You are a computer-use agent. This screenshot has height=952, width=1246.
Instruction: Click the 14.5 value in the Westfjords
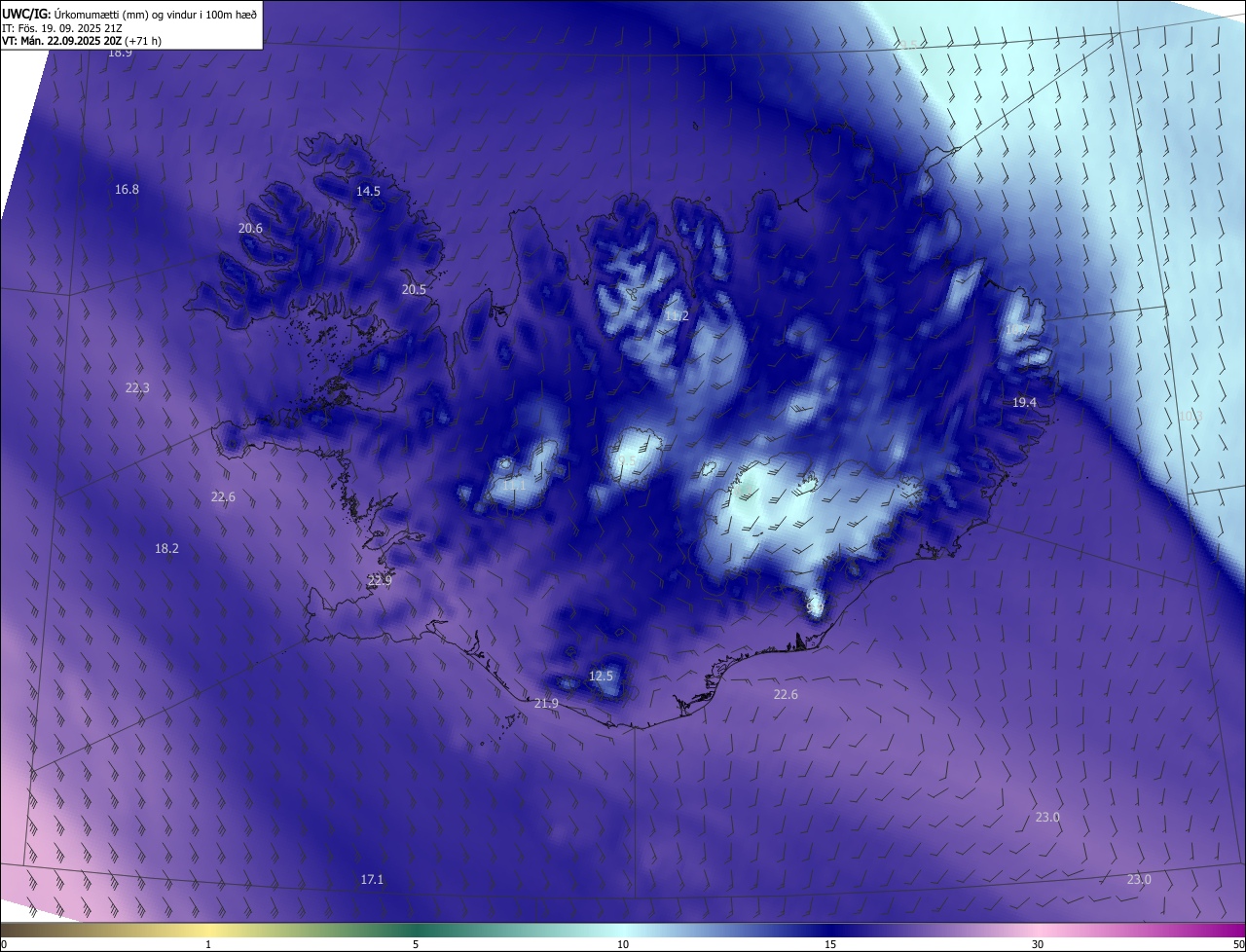coord(368,192)
